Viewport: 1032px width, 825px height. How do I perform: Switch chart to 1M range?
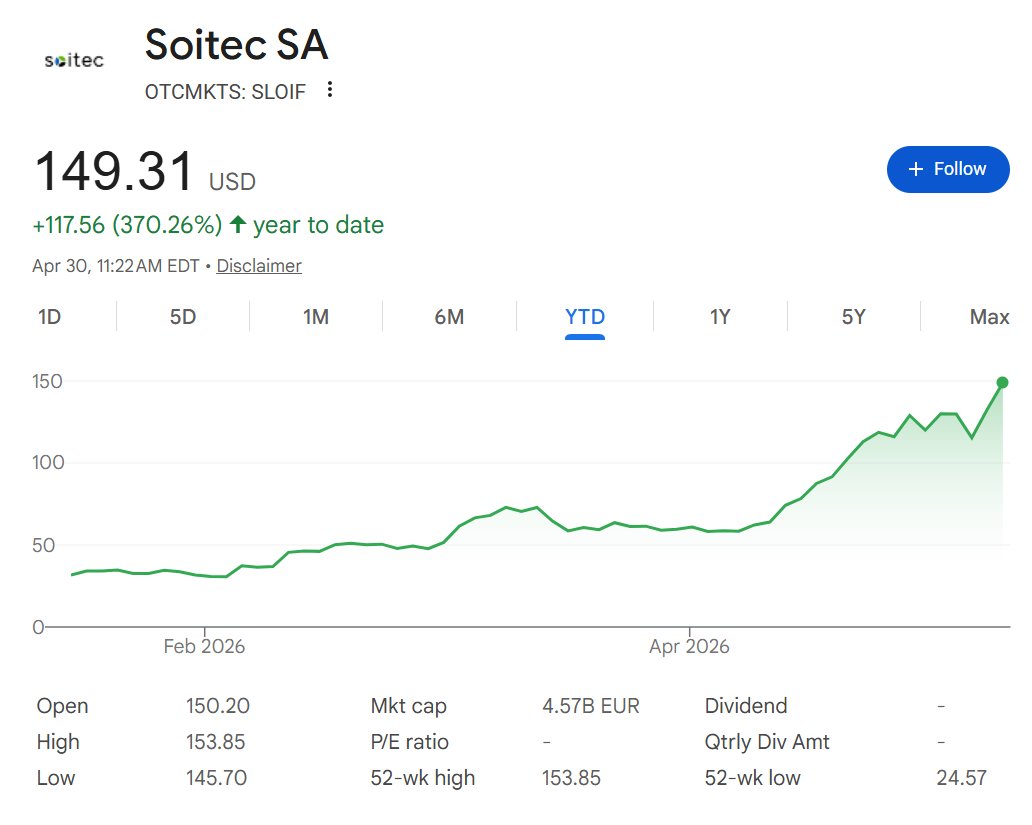[316, 317]
